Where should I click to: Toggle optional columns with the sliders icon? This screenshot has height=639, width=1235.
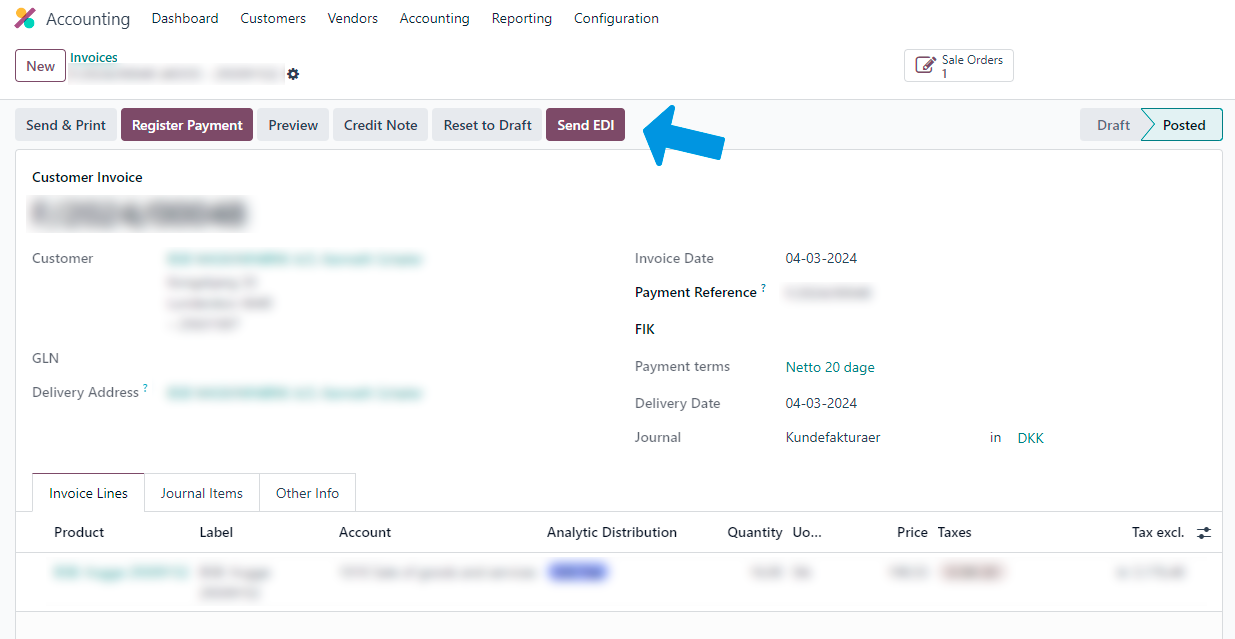[x=1204, y=532]
